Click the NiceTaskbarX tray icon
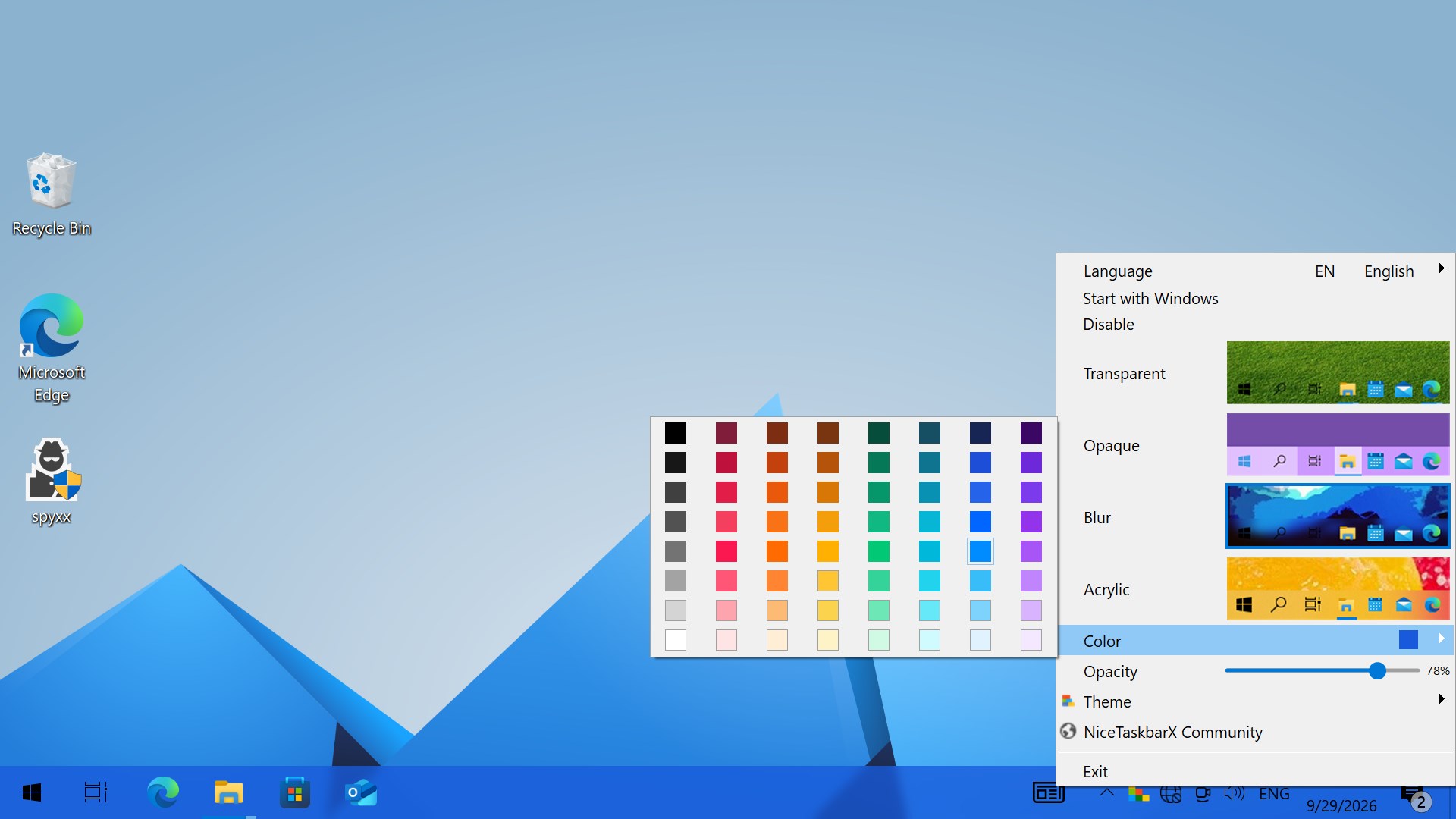 (x=1138, y=794)
